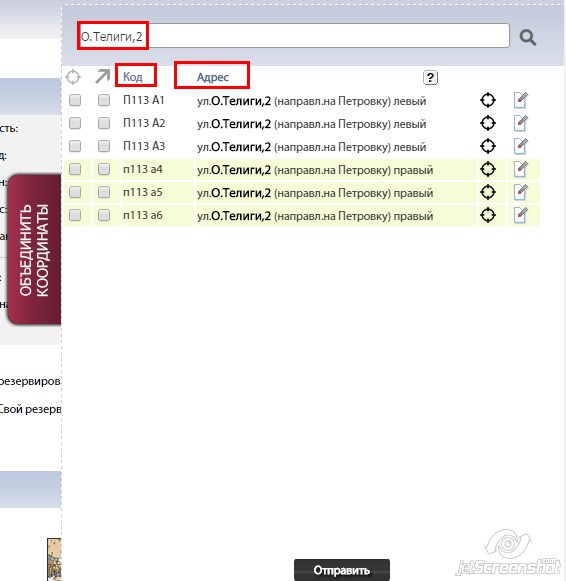Tick first checkbox for П113 А1
Image resolution: width=566 pixels, height=581 pixels.
[x=75, y=100]
